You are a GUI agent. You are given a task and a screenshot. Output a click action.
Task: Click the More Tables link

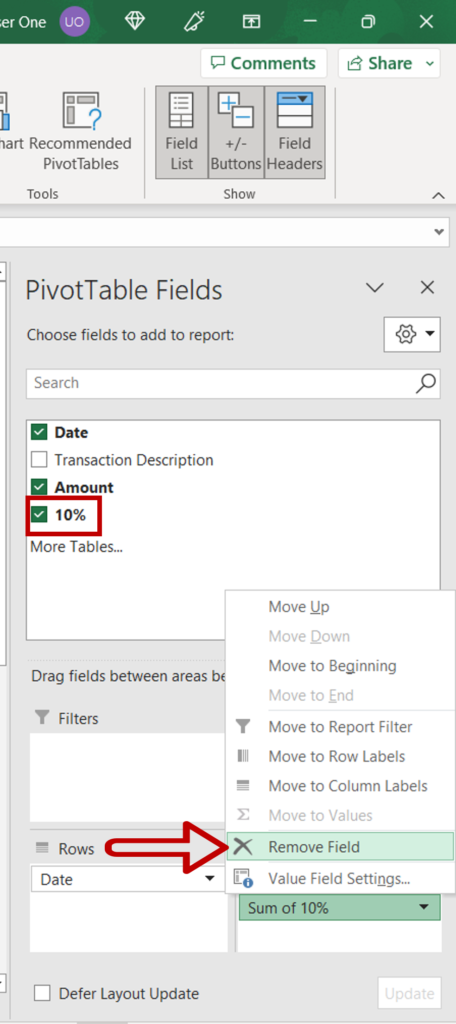(x=76, y=547)
